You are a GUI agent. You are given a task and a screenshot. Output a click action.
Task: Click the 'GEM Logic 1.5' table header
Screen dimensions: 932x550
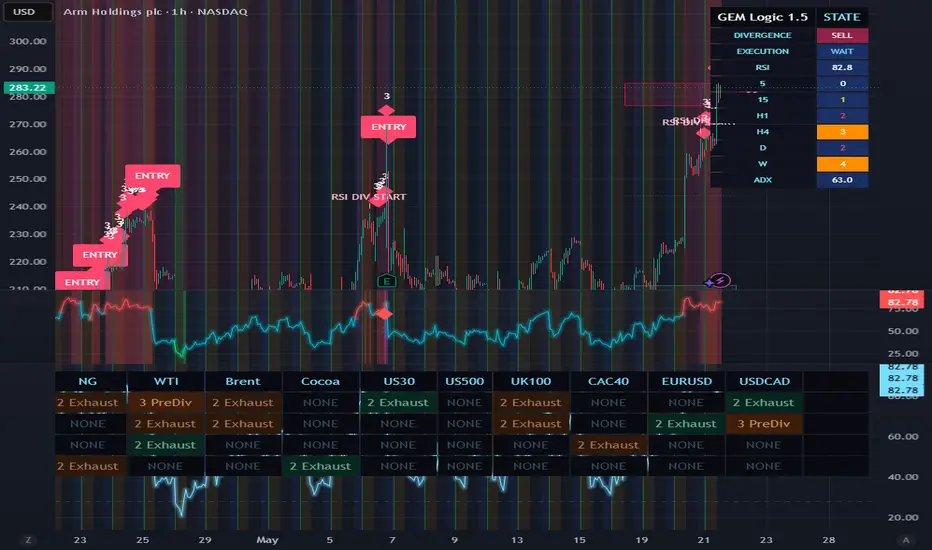763,17
